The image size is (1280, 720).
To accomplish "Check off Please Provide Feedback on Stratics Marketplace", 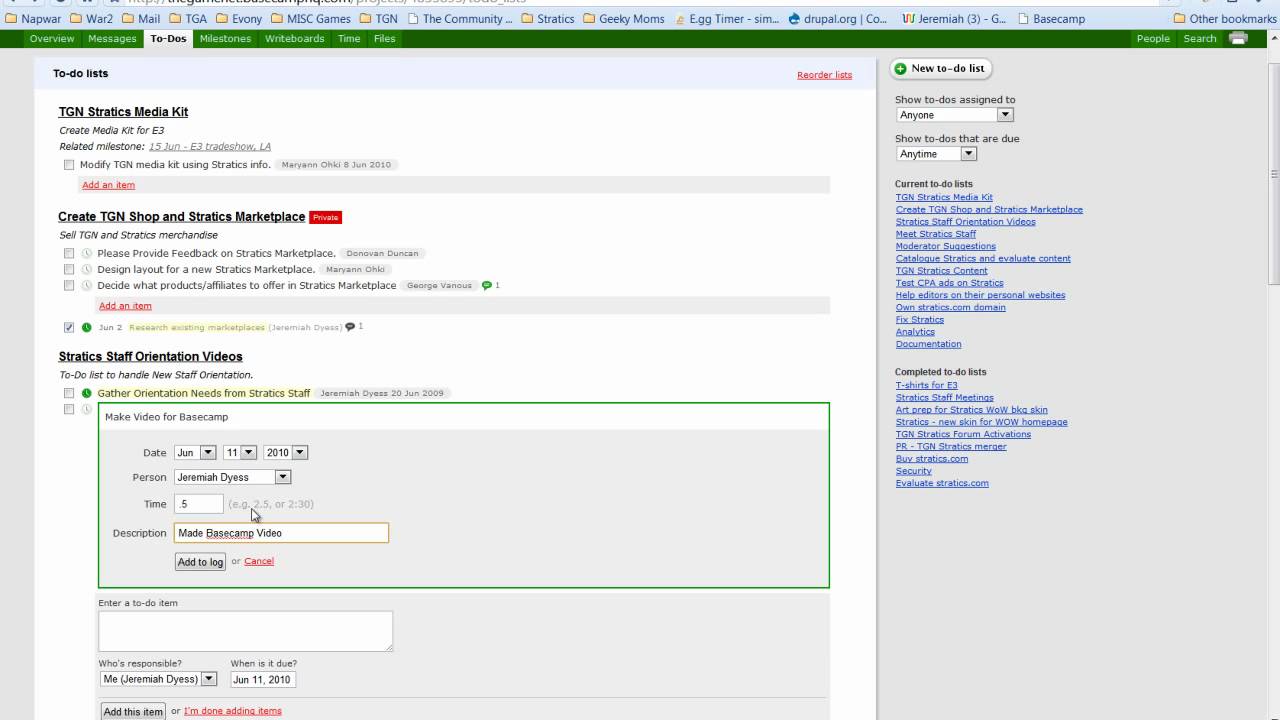I will [69, 253].
